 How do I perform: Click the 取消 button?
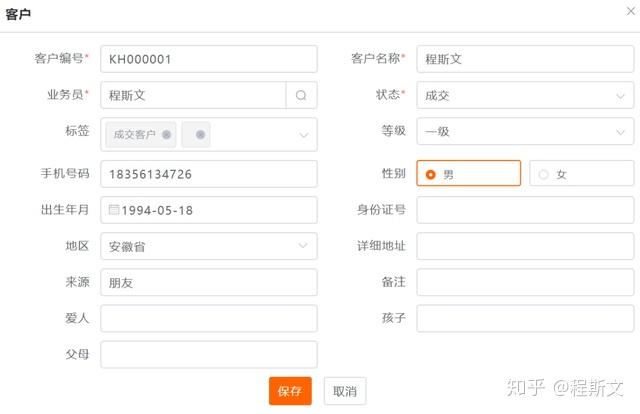(x=345, y=391)
